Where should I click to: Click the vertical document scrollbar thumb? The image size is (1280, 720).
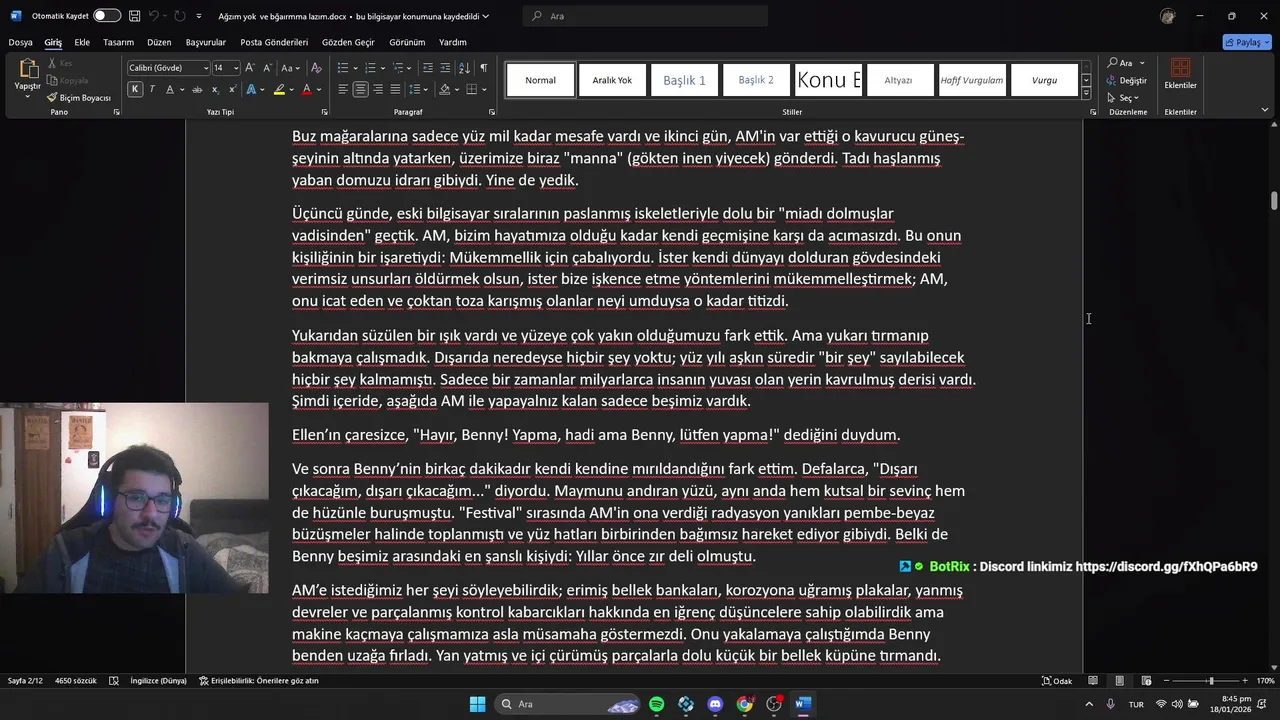click(x=1274, y=200)
